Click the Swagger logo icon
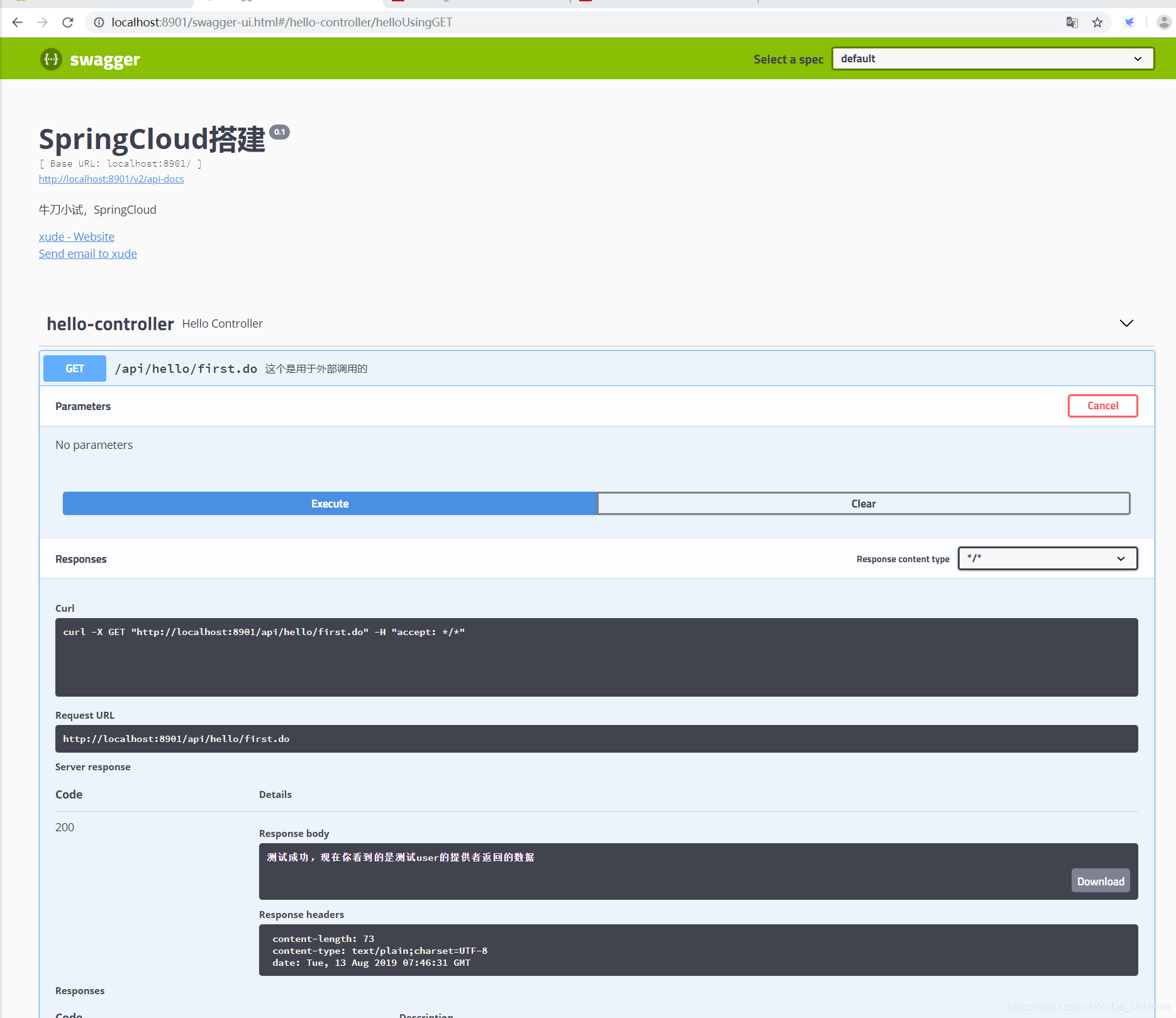The image size is (1176, 1018). point(51,59)
